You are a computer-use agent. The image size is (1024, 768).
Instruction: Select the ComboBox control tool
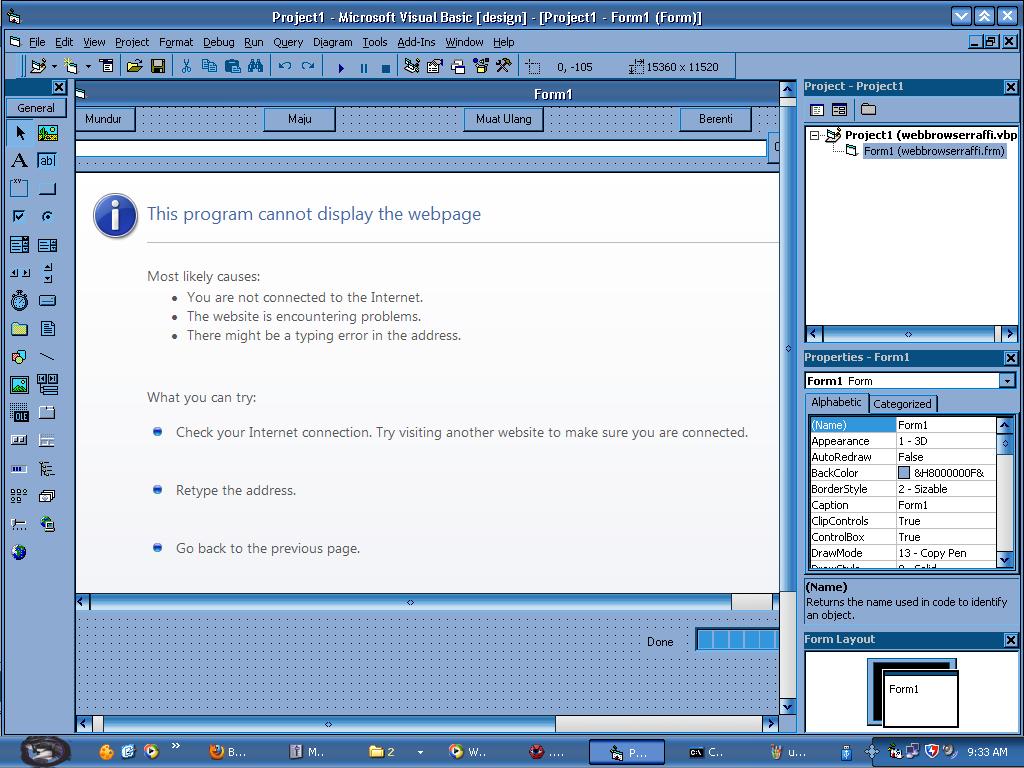[x=20, y=245]
